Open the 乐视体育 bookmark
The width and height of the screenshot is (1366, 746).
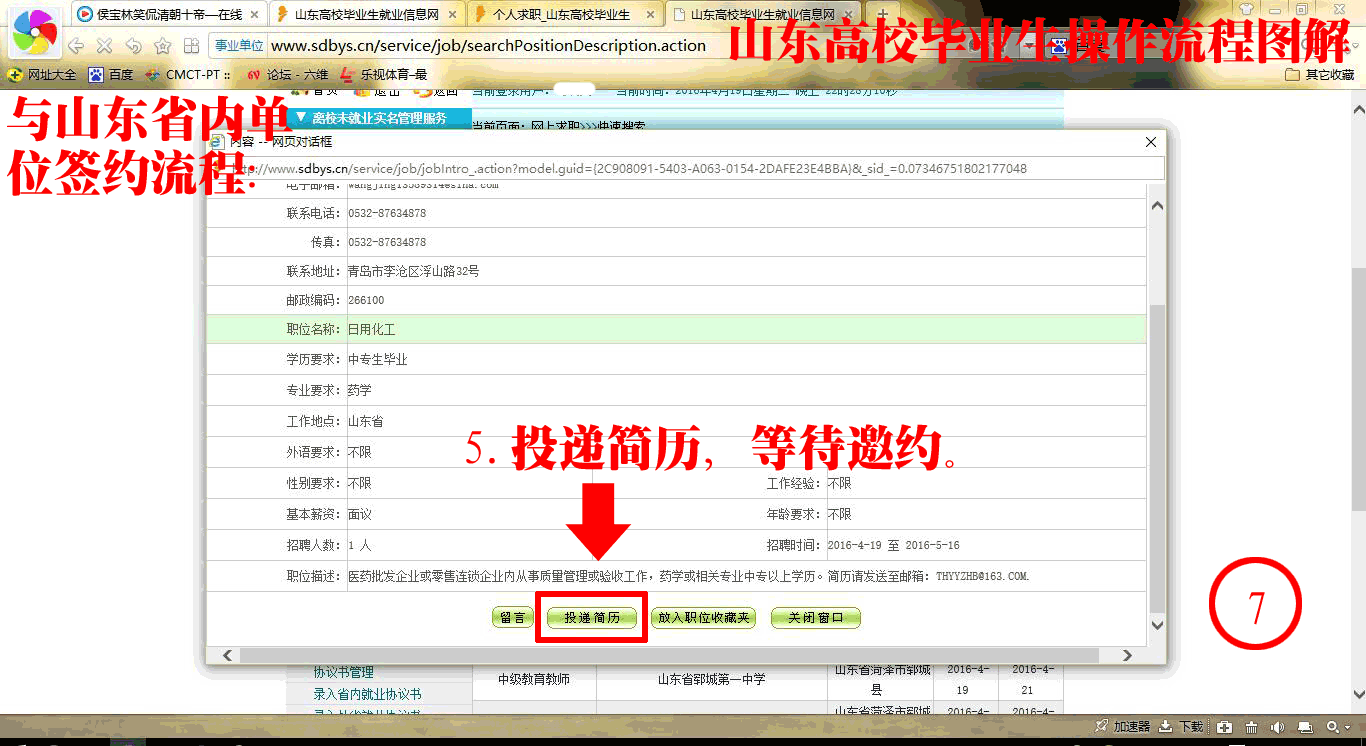[x=383, y=74]
